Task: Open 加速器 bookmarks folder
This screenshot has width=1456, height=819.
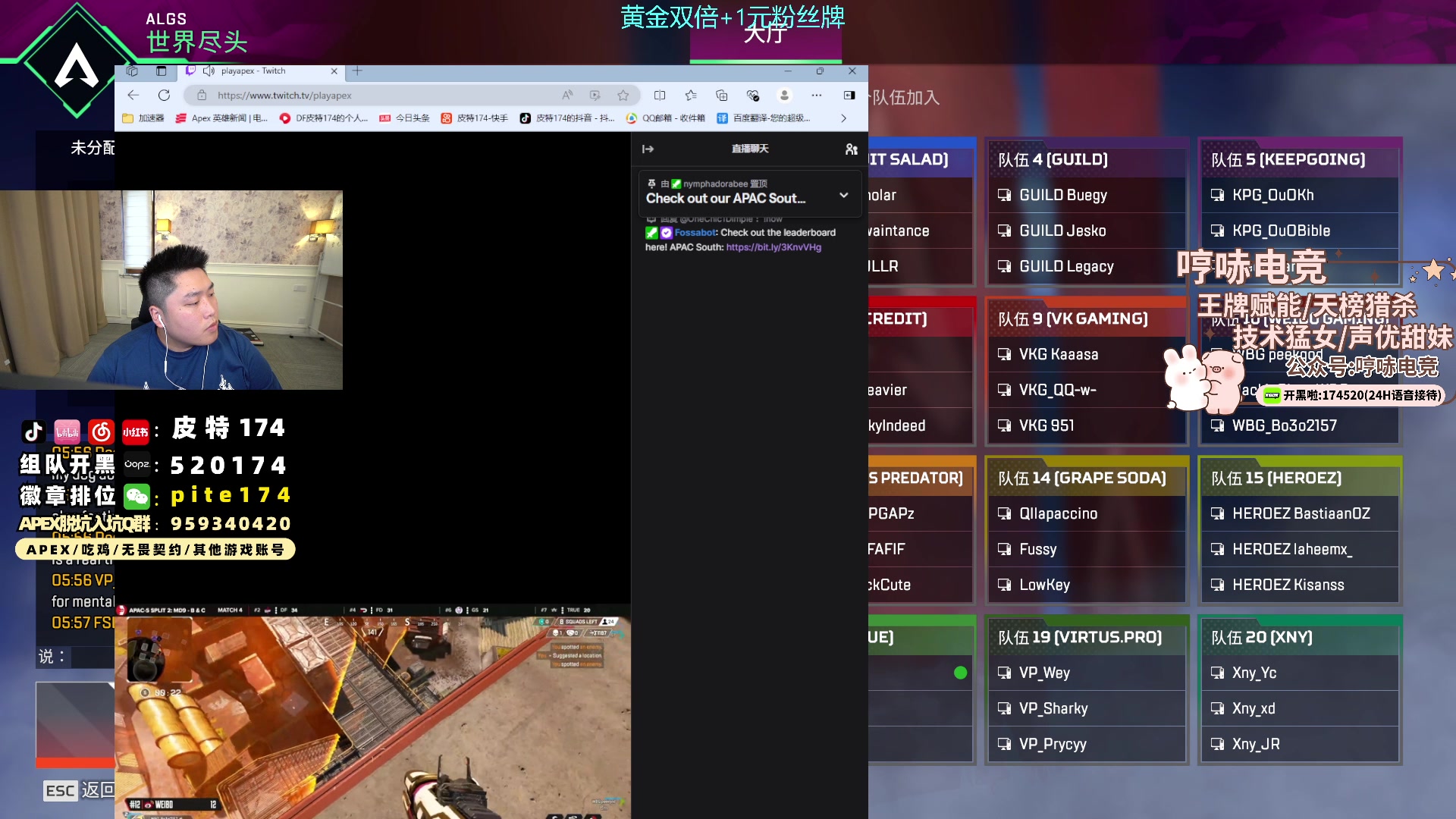Action: pos(143,118)
